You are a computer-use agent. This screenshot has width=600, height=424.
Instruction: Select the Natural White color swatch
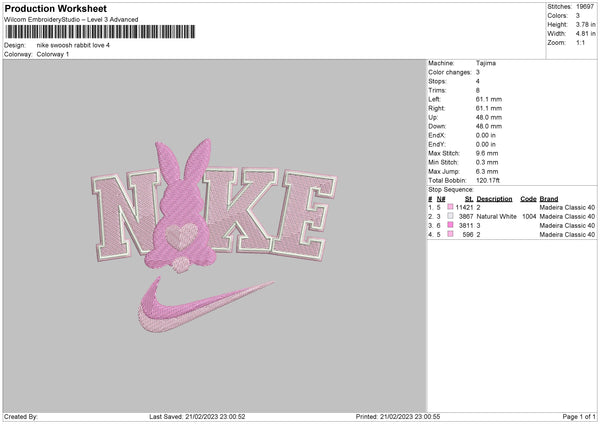(x=450, y=217)
